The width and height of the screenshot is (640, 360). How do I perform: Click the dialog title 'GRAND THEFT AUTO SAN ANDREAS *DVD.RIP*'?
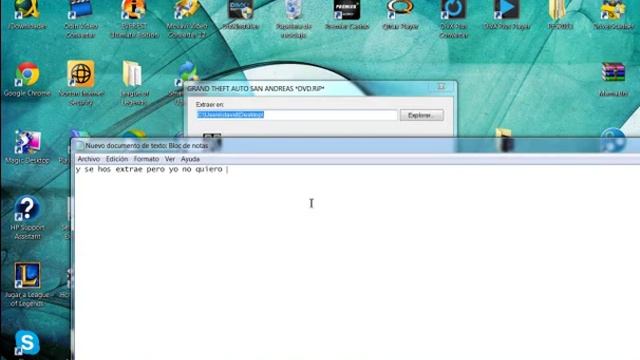click(256, 89)
